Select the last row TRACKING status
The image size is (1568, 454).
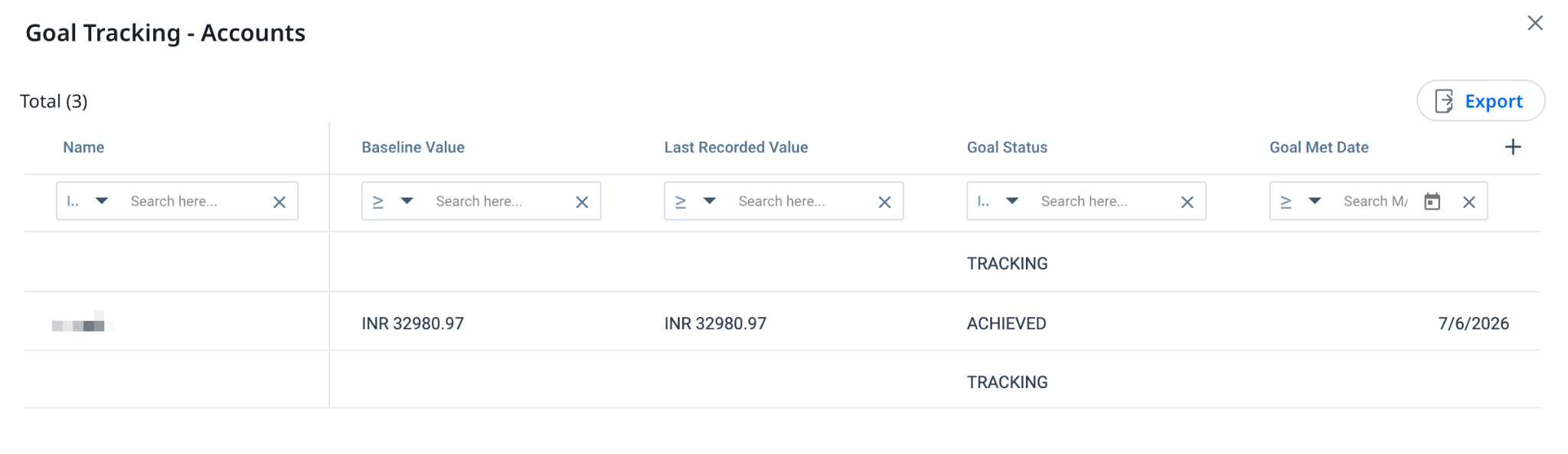point(1007,382)
